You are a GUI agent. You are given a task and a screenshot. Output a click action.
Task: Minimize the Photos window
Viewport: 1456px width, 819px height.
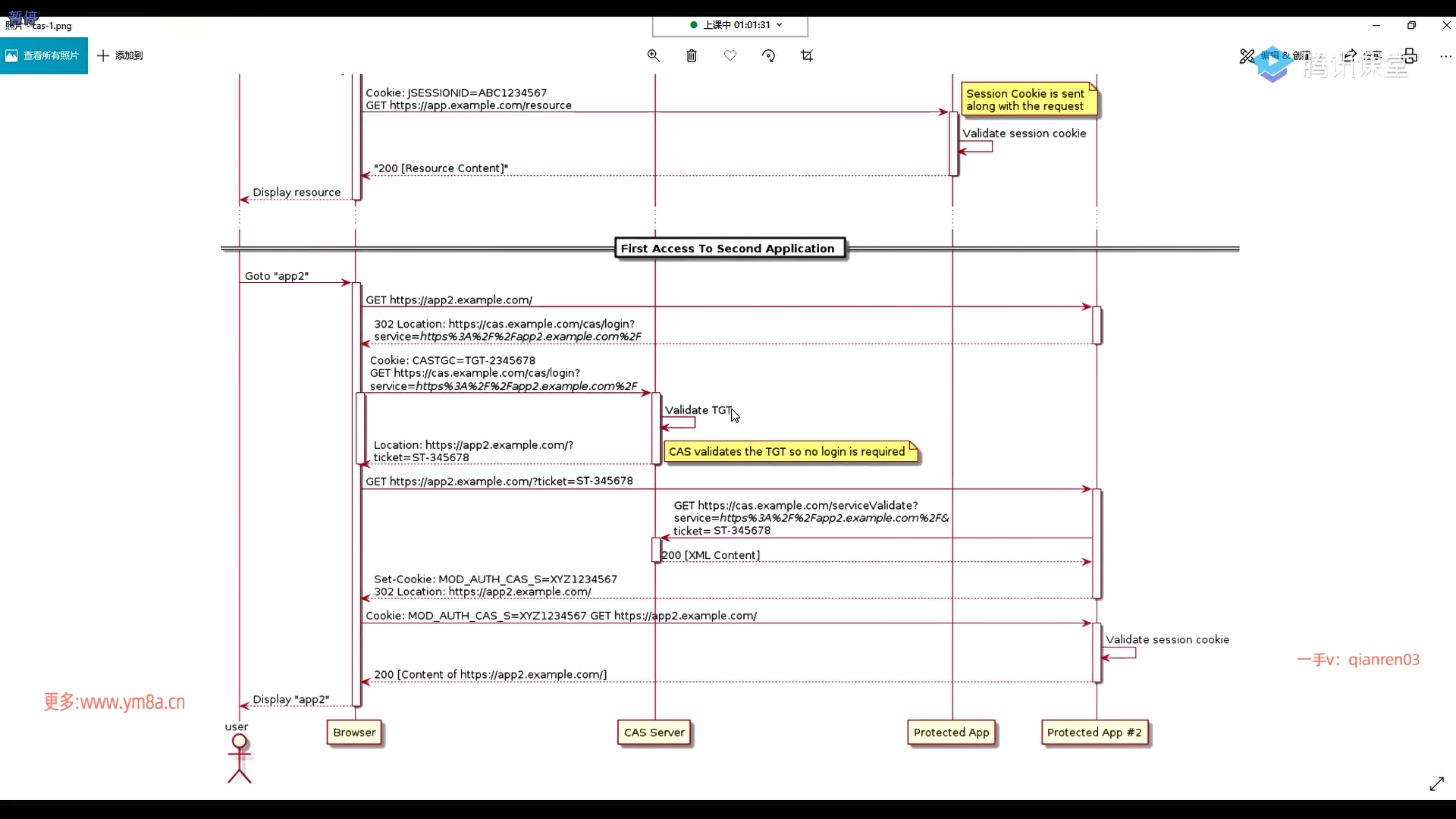coord(1376,25)
